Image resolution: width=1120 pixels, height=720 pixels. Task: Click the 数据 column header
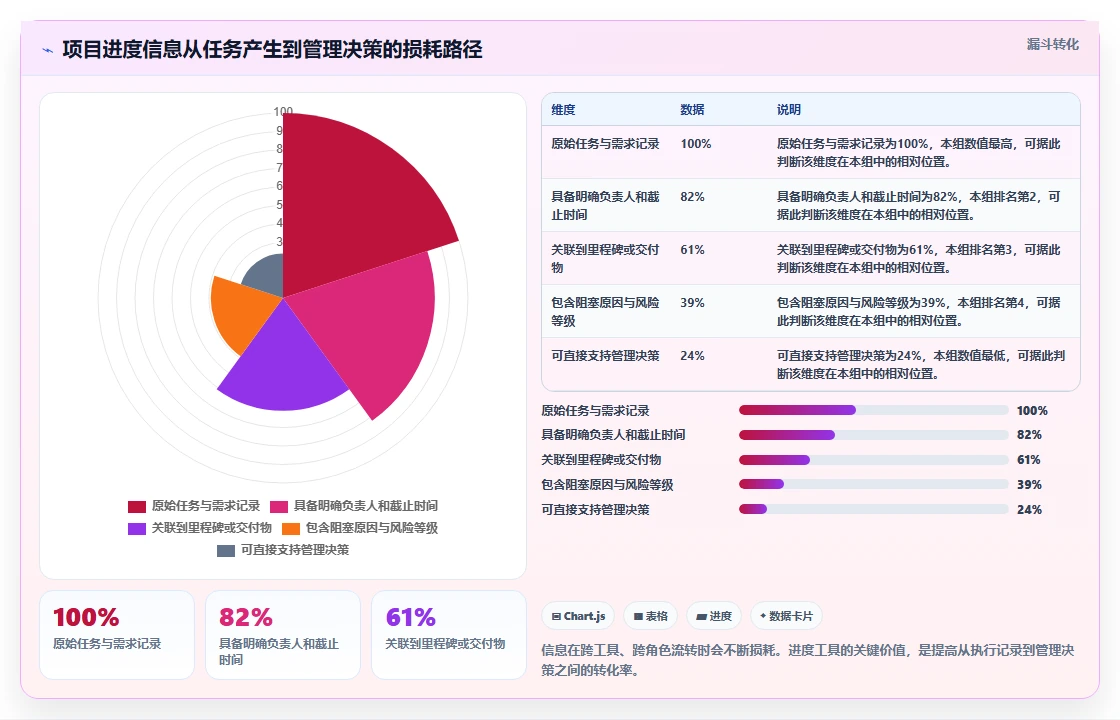692,110
